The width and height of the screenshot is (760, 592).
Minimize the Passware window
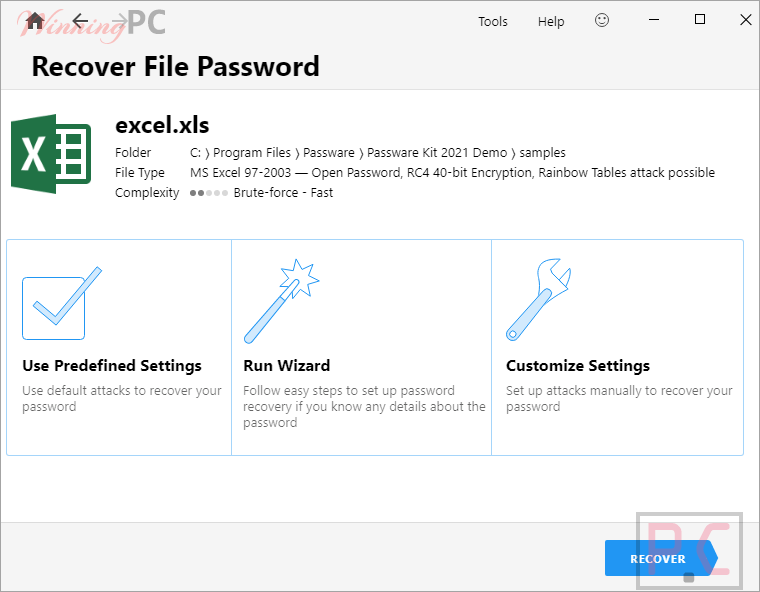654,20
